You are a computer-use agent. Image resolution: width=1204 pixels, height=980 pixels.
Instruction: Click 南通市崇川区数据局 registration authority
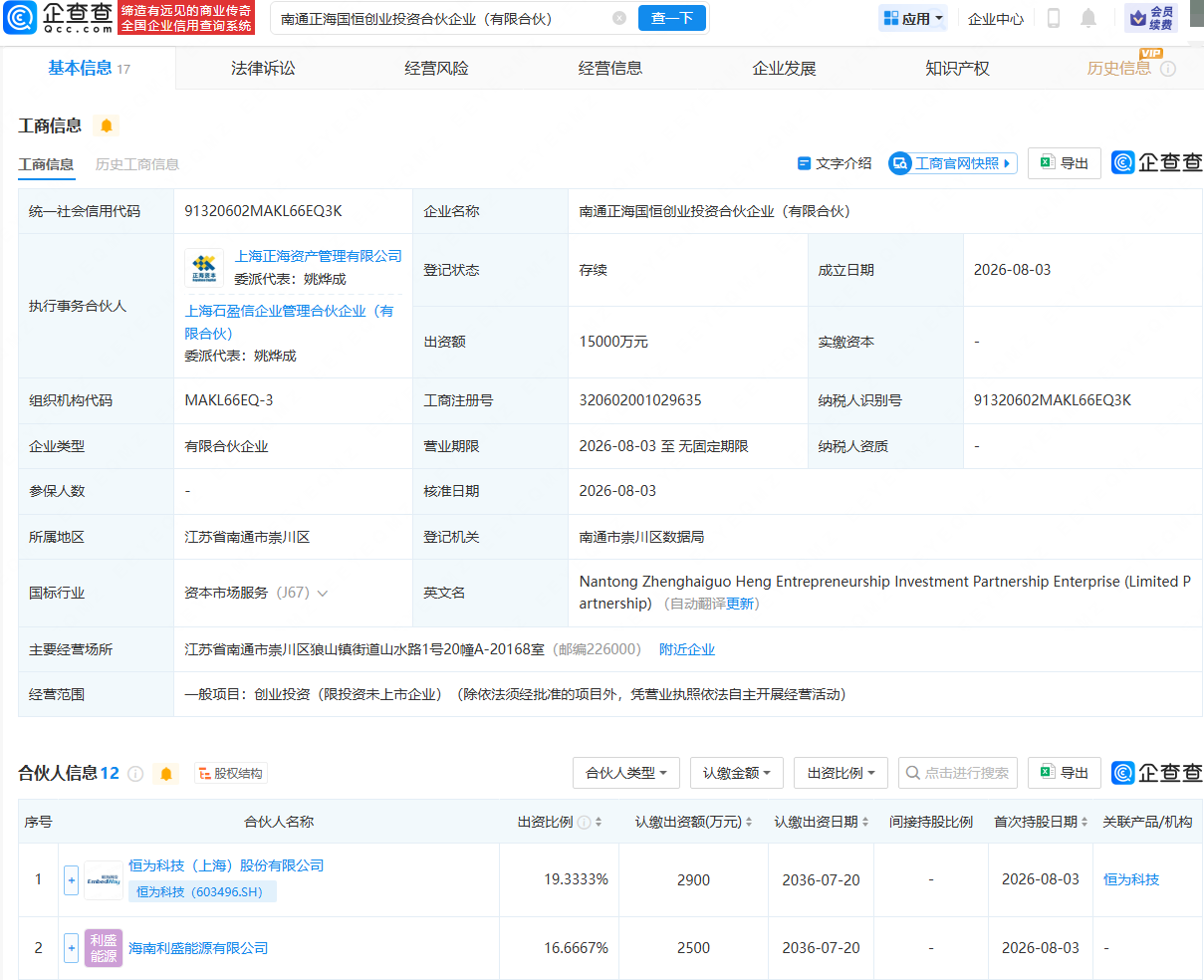pyautogui.click(x=641, y=537)
